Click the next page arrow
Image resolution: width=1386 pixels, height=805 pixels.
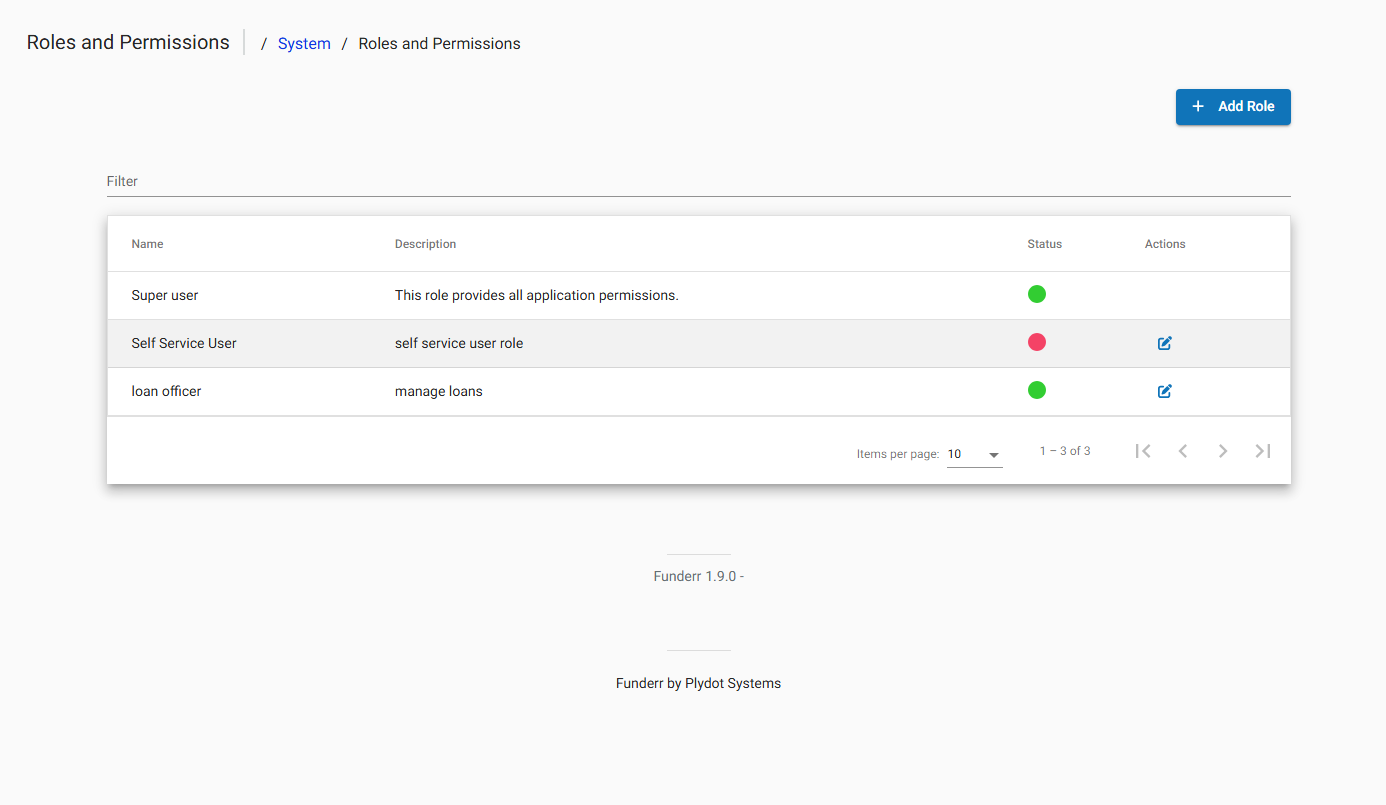(1223, 450)
